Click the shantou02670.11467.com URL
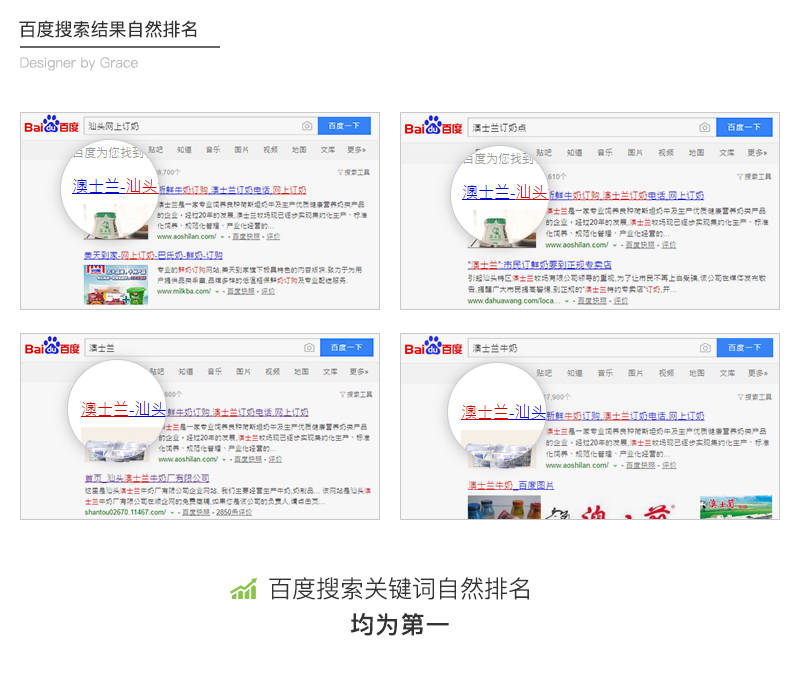This screenshot has width=800, height=680. click(x=126, y=512)
